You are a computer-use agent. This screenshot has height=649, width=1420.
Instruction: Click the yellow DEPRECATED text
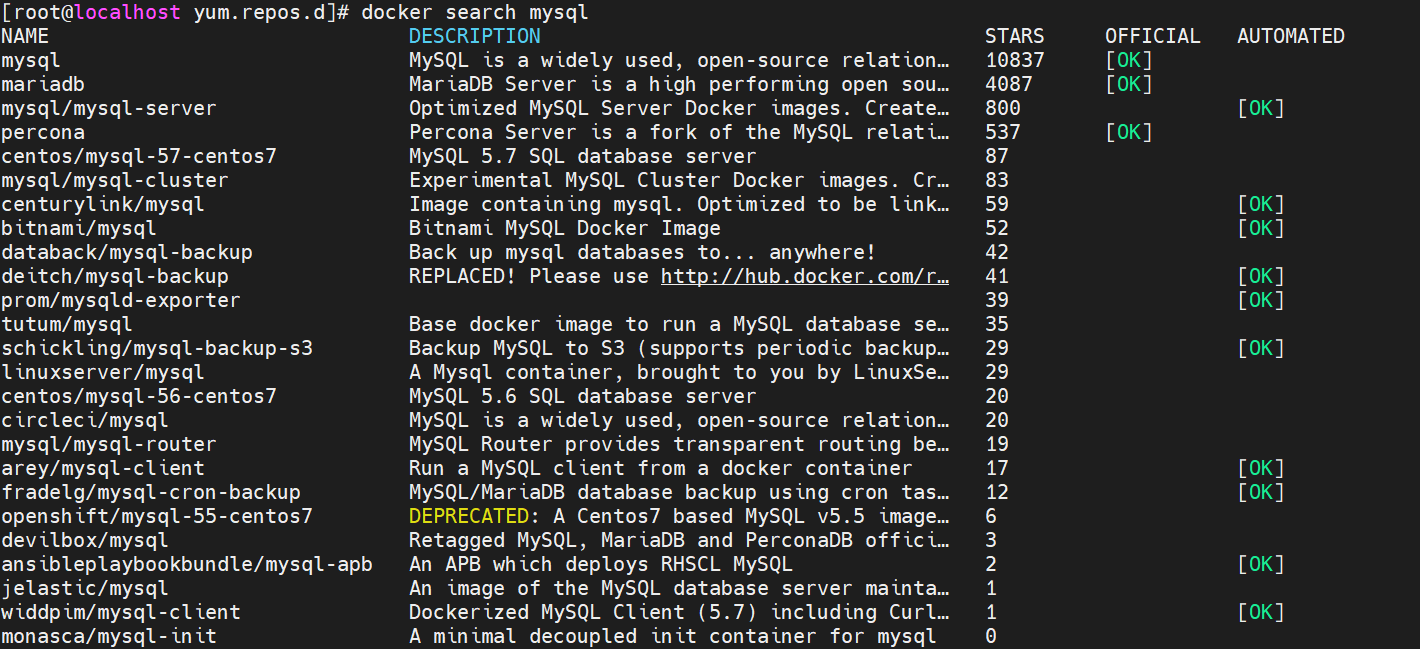pyautogui.click(x=468, y=516)
